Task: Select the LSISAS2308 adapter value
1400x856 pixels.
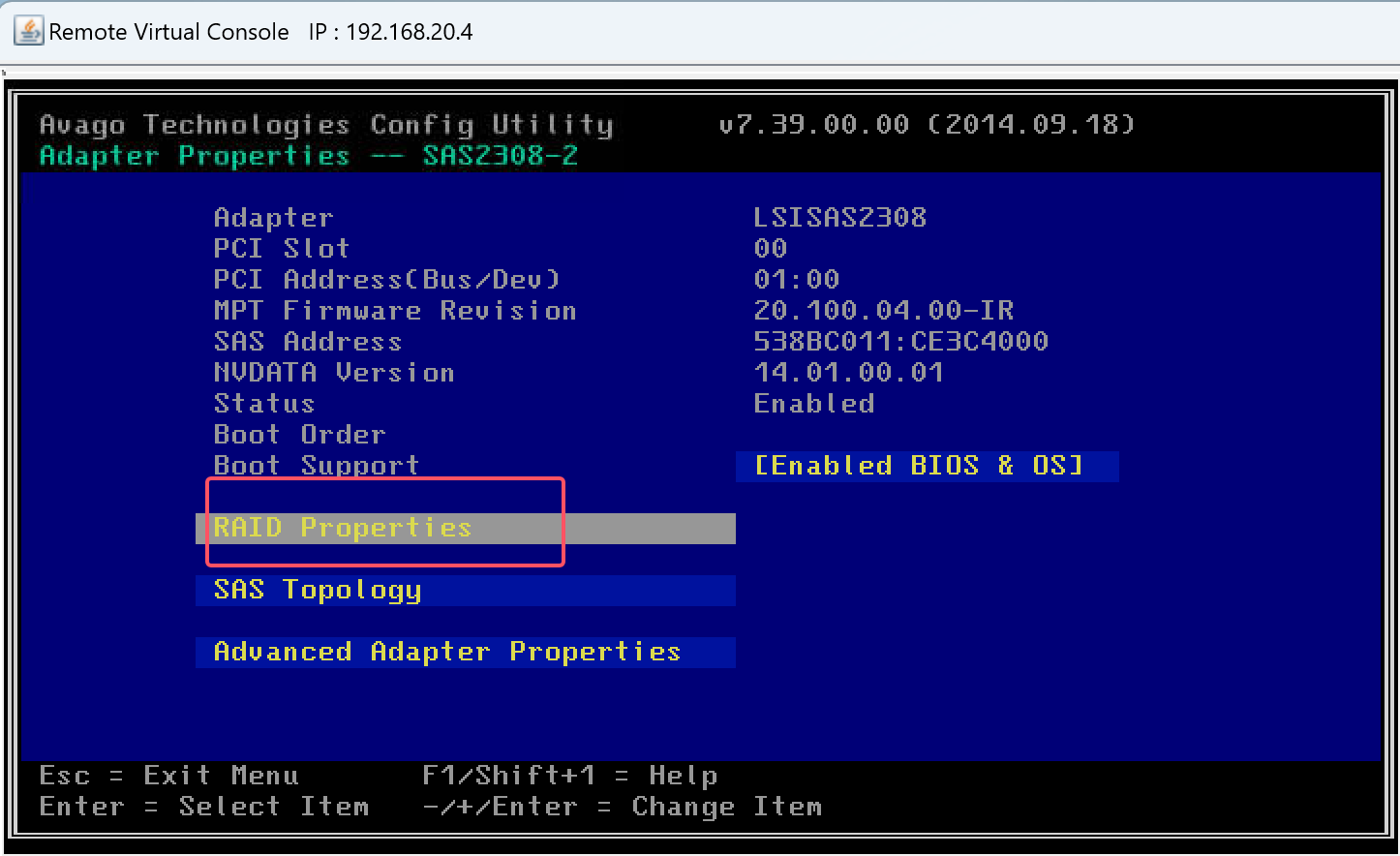Action: (x=840, y=217)
